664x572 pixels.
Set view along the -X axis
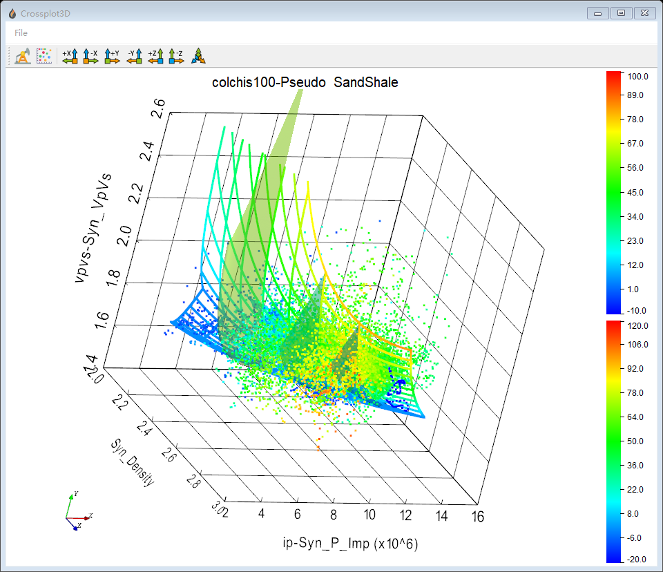tap(90, 56)
